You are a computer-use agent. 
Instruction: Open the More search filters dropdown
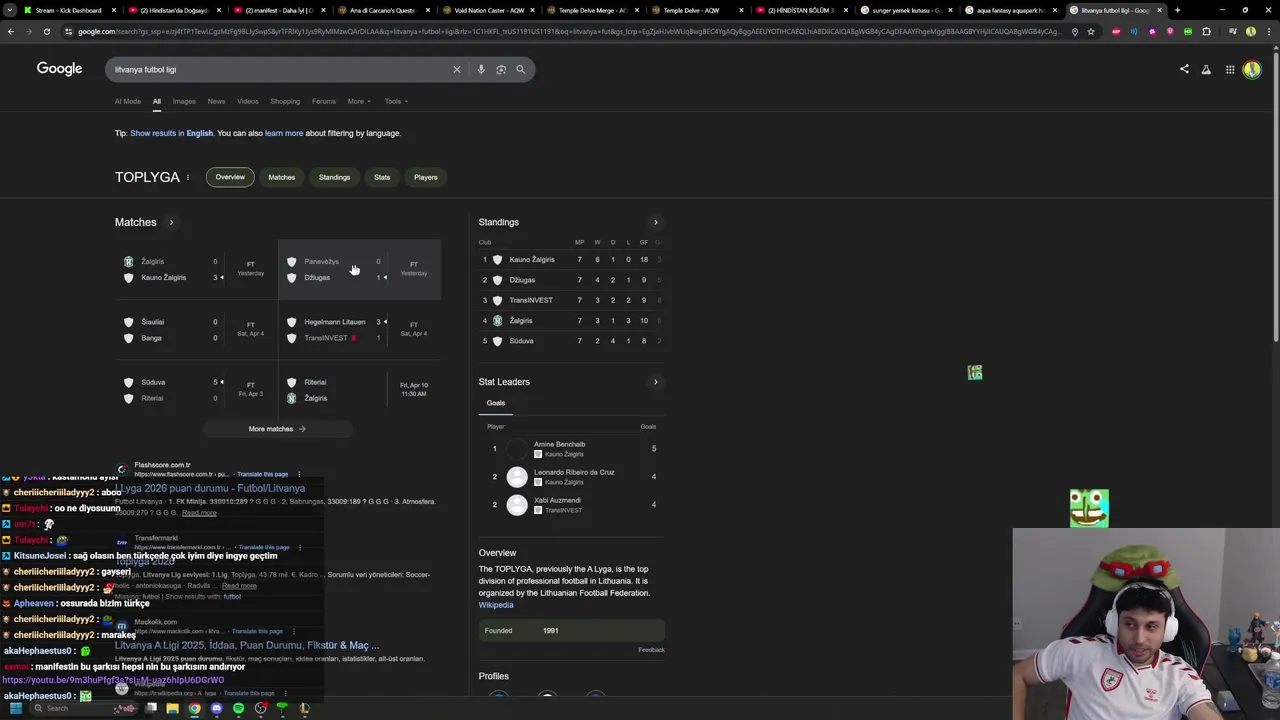(x=358, y=101)
